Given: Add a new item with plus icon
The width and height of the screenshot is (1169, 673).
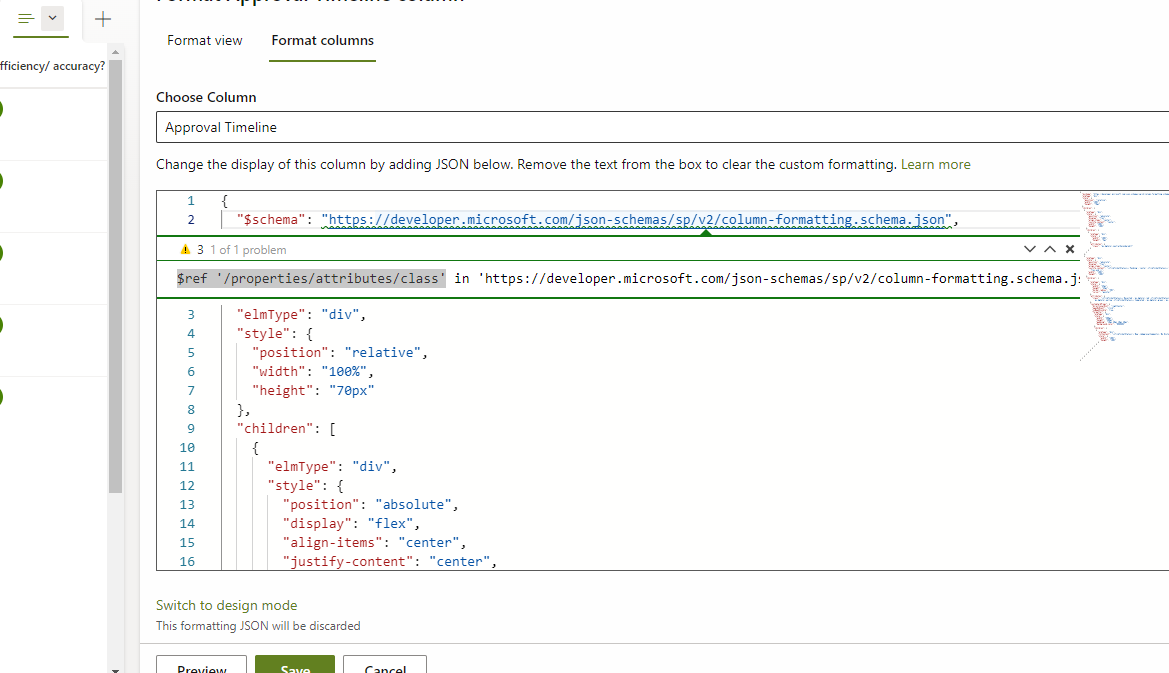Looking at the screenshot, I should tap(103, 19).
